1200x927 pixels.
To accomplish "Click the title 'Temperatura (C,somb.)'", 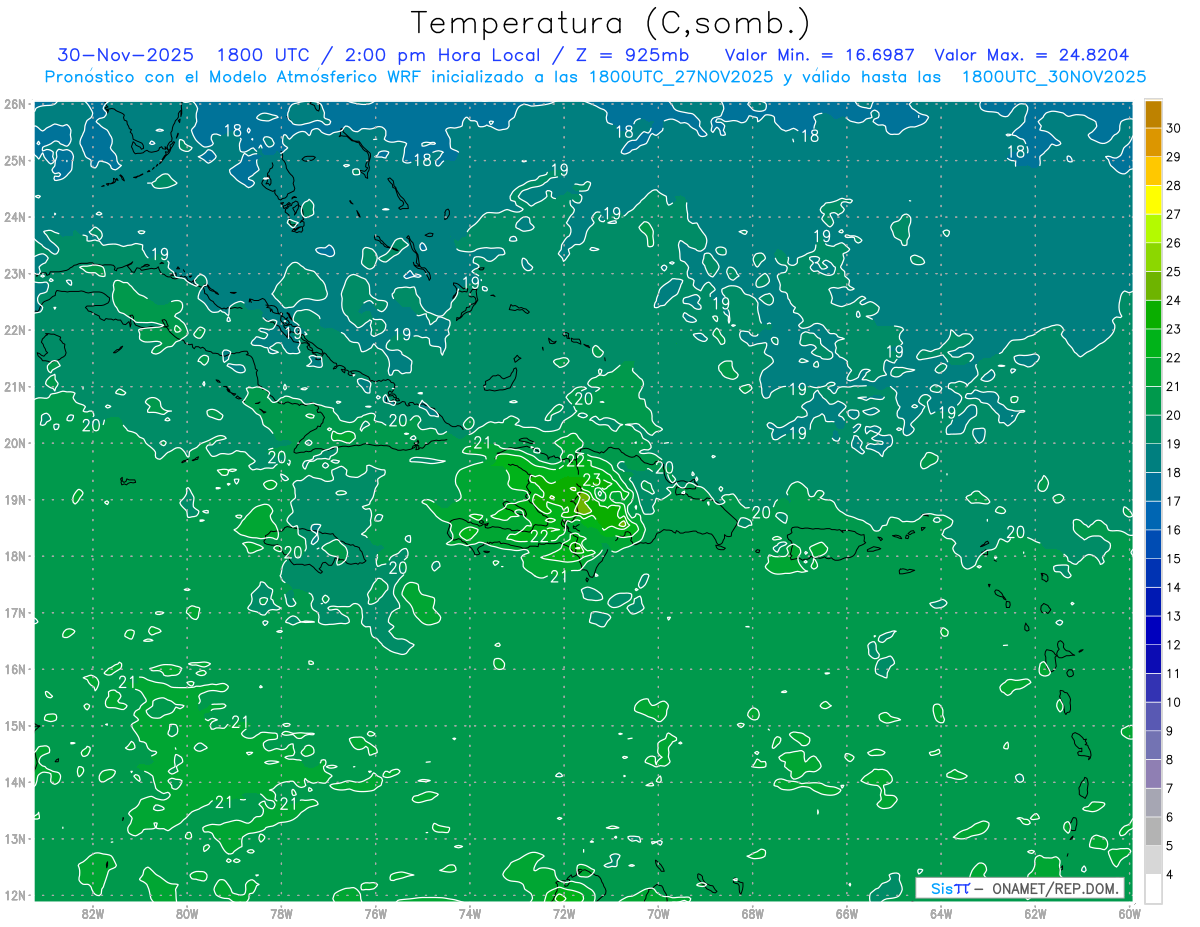I will coord(610,23).
